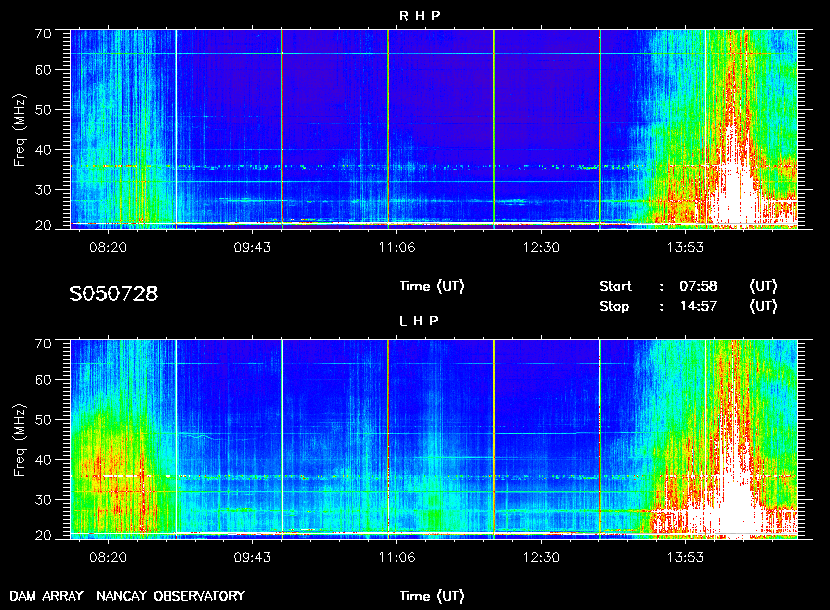
Task: Click the 50 frequency label on RHP axis
Action: click(x=43, y=110)
